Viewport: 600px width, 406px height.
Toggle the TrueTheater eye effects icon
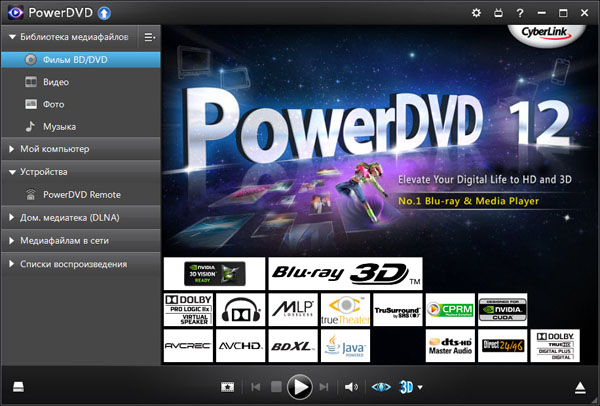point(381,387)
